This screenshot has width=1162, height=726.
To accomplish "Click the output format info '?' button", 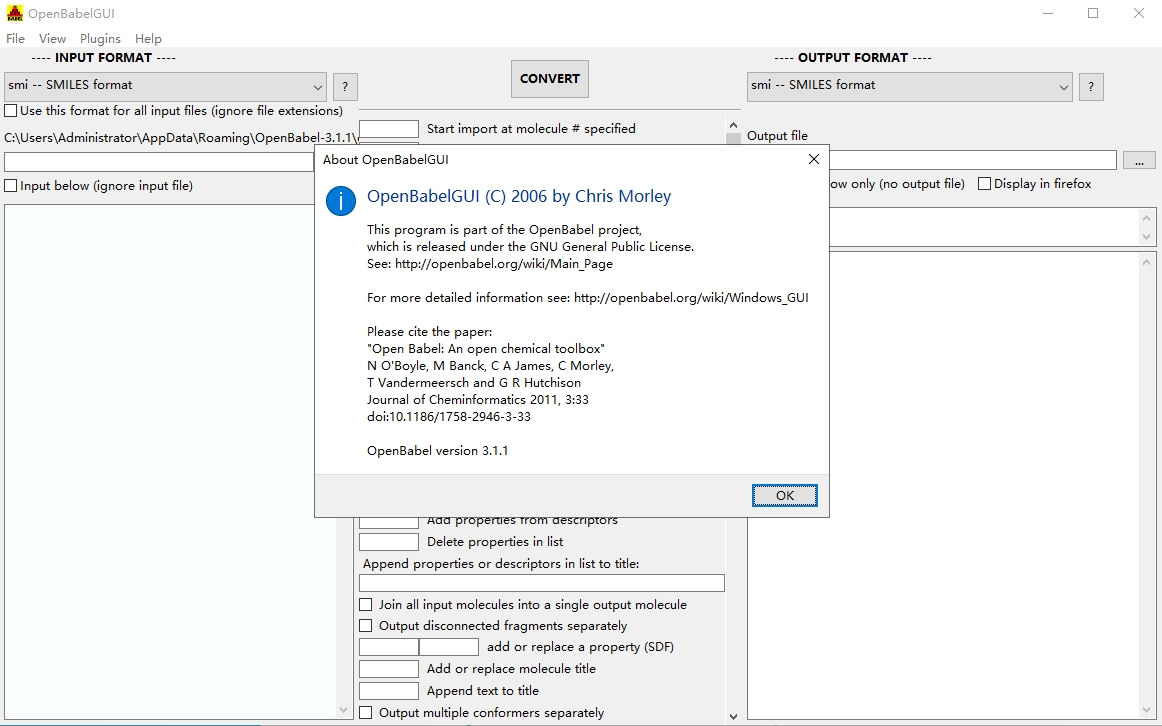I will click(1091, 87).
